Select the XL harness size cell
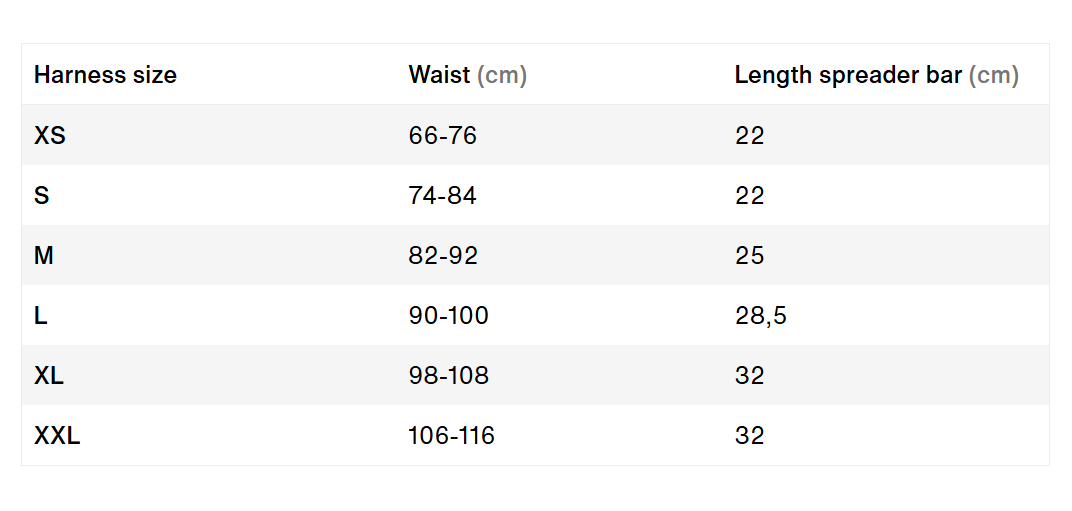 (49, 376)
